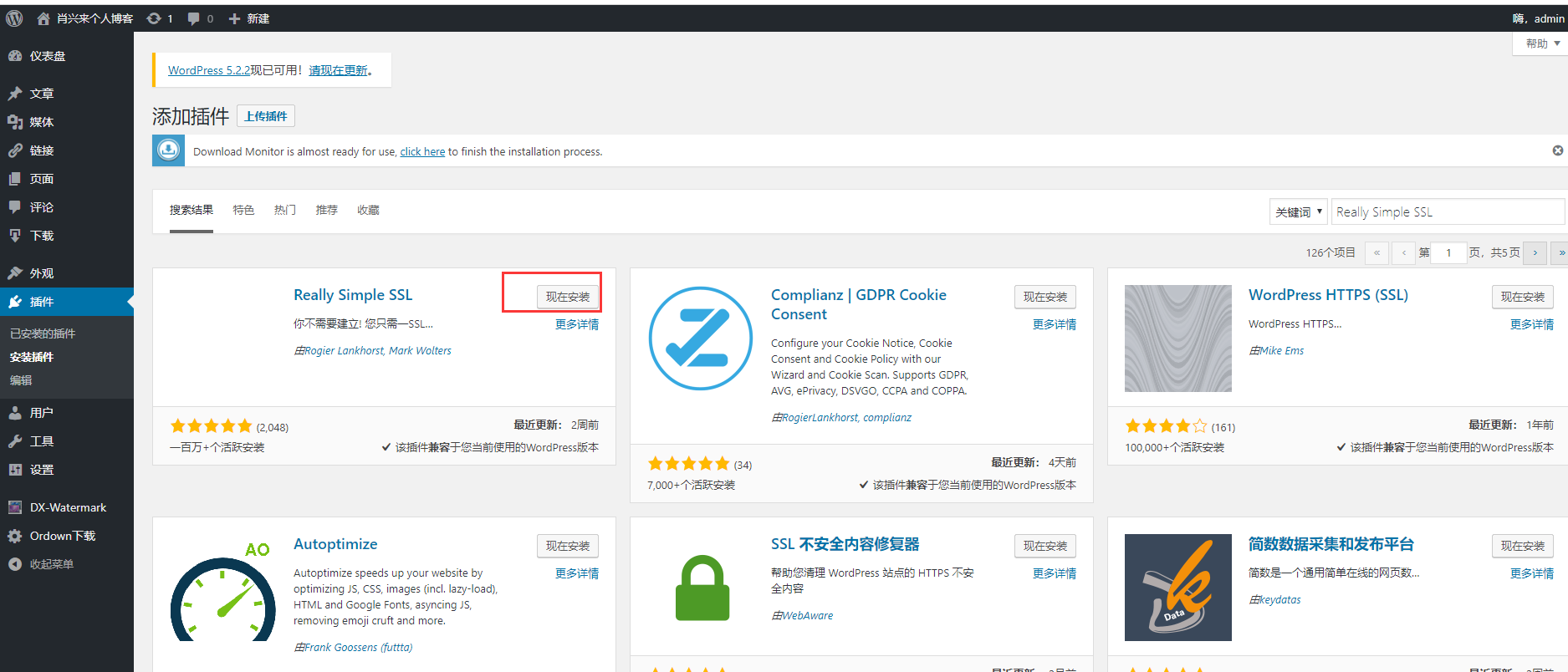Click the 简数 Data plugin thumbnail
This screenshot has width=1568, height=672.
[x=1178, y=588]
